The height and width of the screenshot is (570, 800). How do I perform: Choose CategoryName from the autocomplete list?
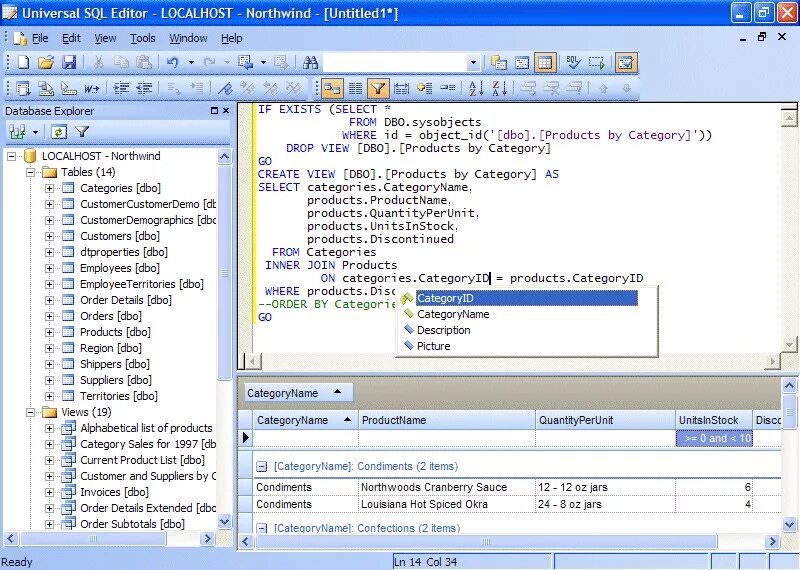click(453, 314)
